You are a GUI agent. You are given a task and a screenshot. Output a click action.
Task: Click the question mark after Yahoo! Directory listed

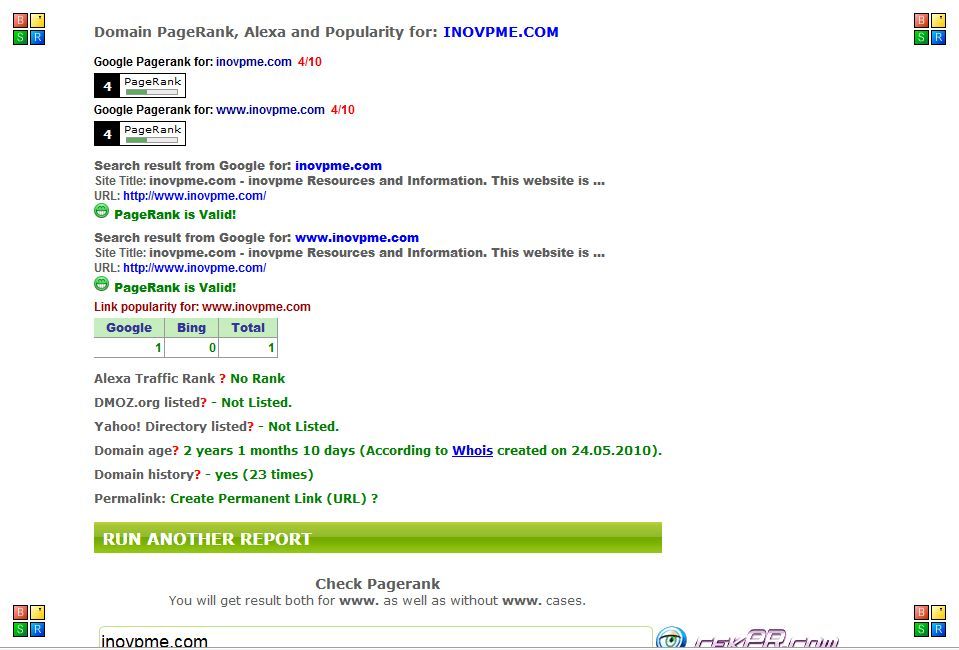pos(251,426)
